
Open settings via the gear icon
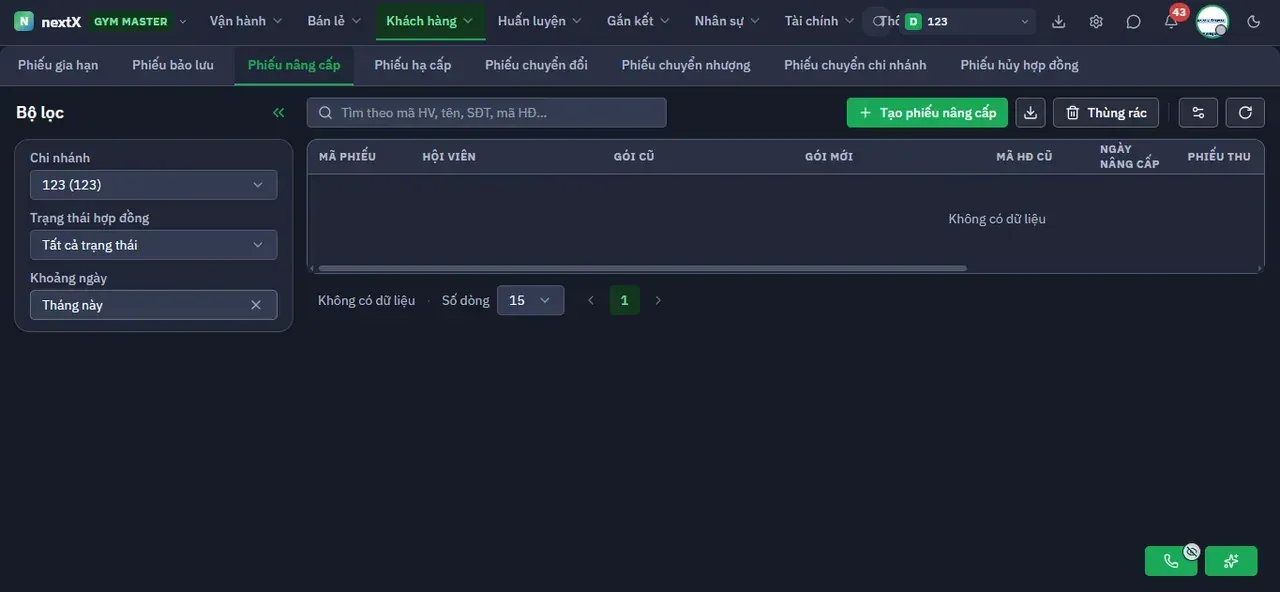[x=1096, y=21]
